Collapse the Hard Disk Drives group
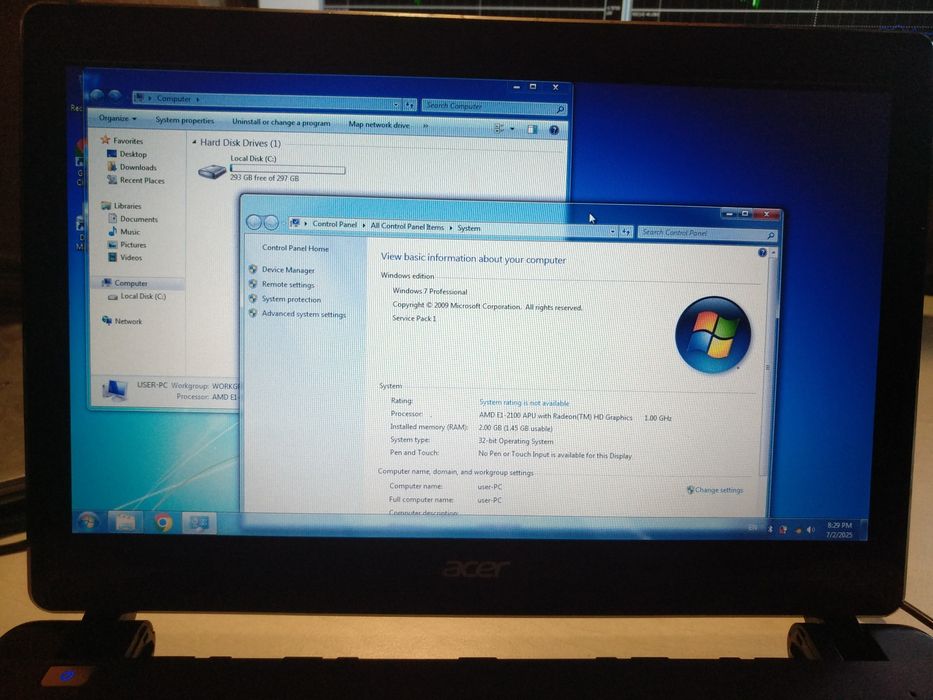The width and height of the screenshot is (933, 700). (195, 142)
